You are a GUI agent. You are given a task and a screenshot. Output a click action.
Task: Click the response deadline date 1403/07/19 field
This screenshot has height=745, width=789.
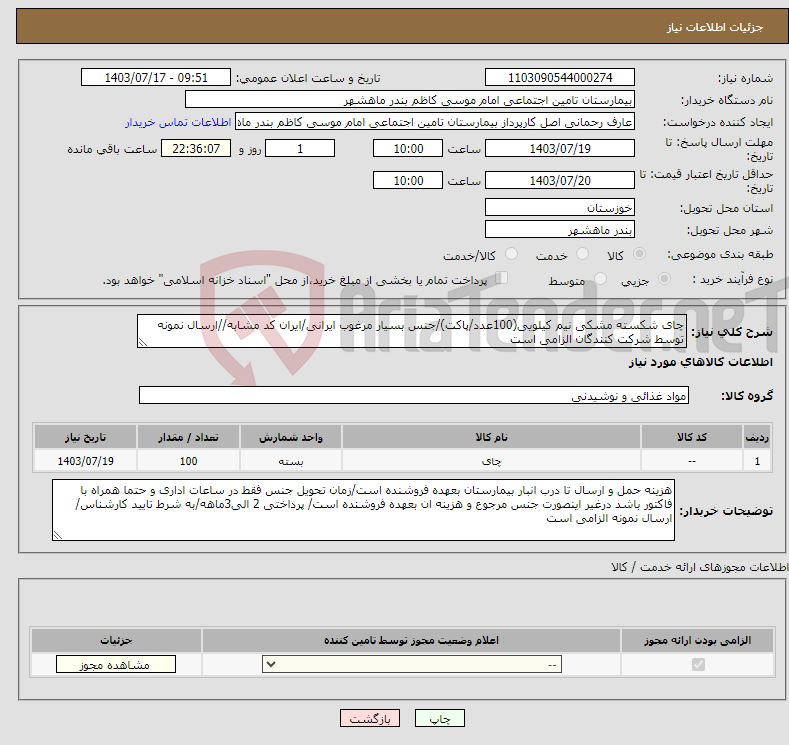point(560,148)
